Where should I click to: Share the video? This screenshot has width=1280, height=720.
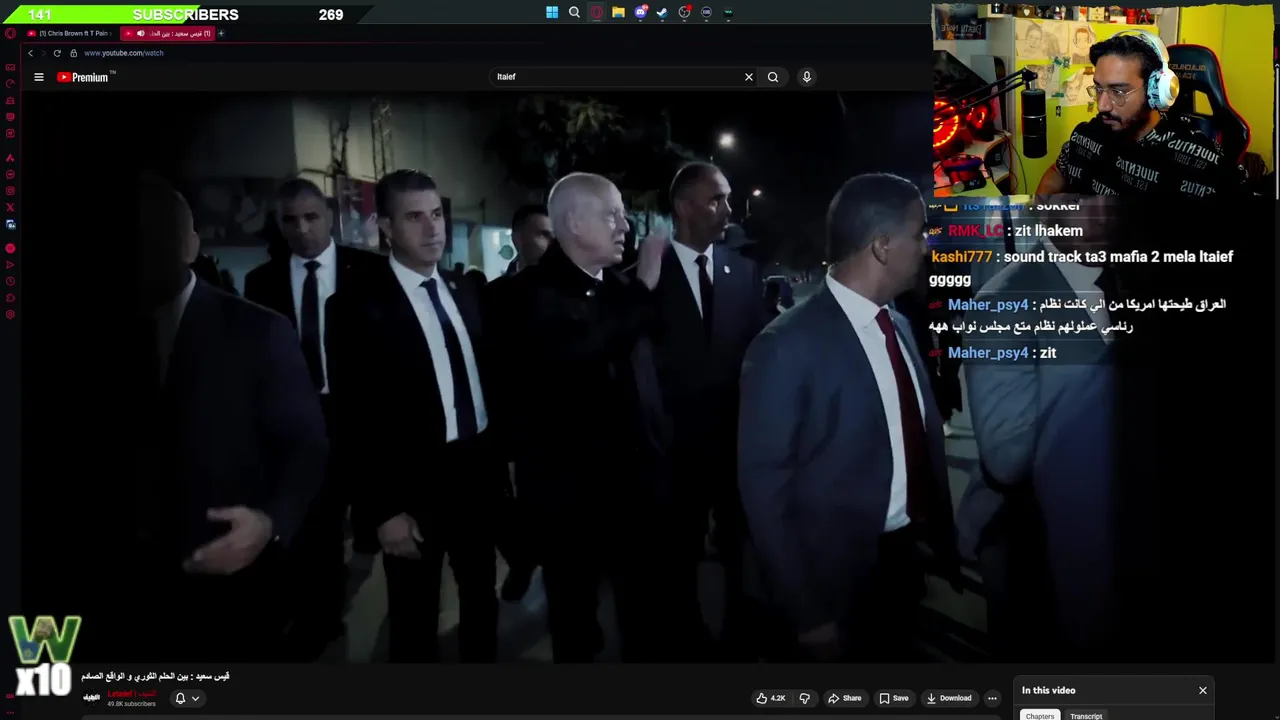click(844, 698)
